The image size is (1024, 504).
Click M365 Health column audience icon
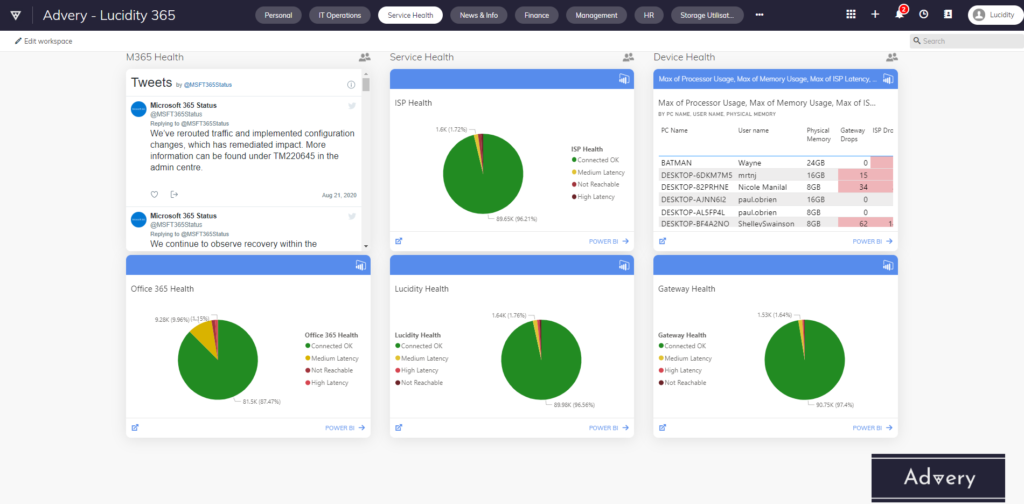pos(364,57)
